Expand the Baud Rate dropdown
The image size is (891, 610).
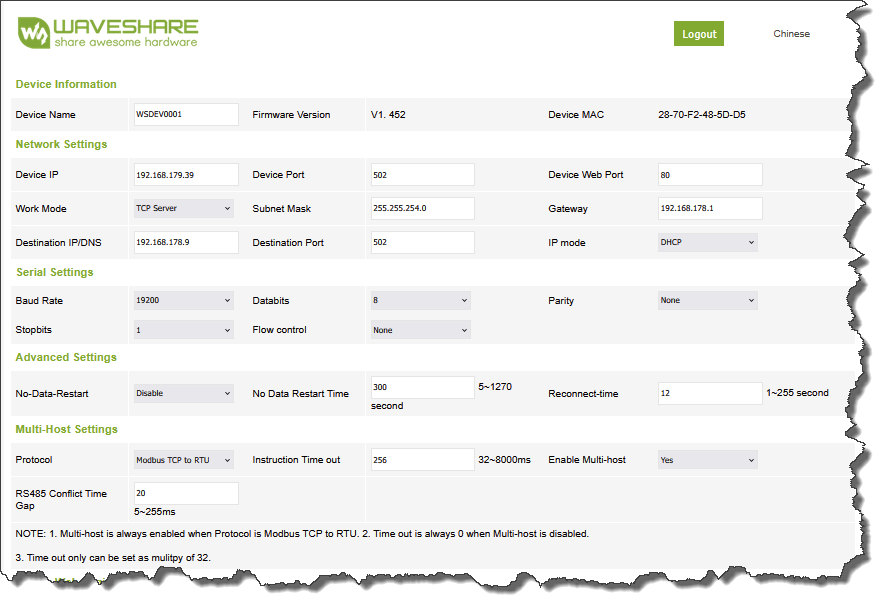(x=184, y=300)
